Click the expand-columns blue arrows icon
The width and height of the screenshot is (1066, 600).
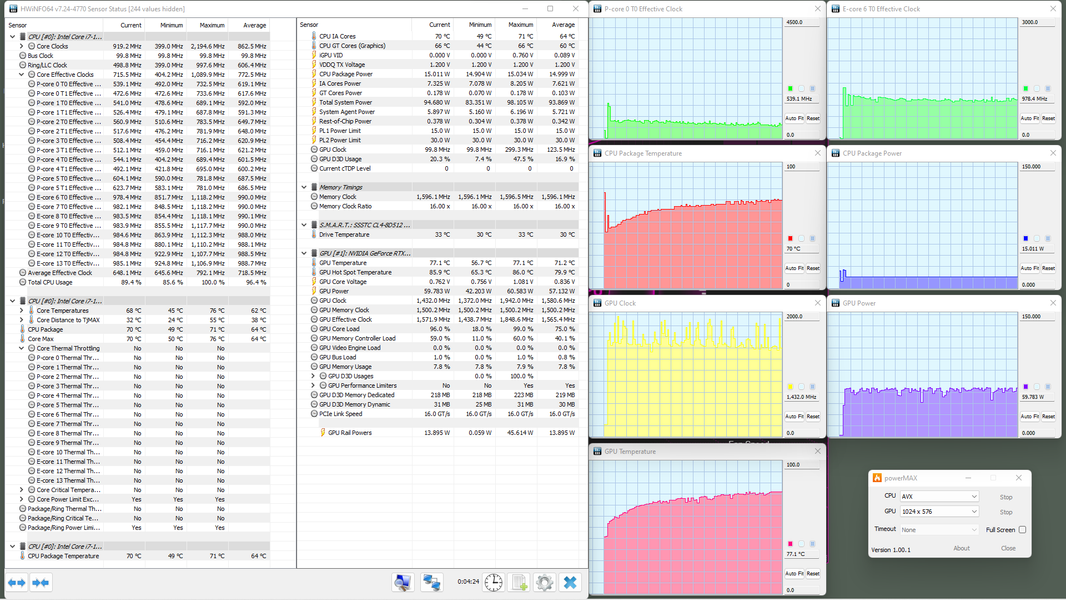pyautogui.click(x=17, y=582)
